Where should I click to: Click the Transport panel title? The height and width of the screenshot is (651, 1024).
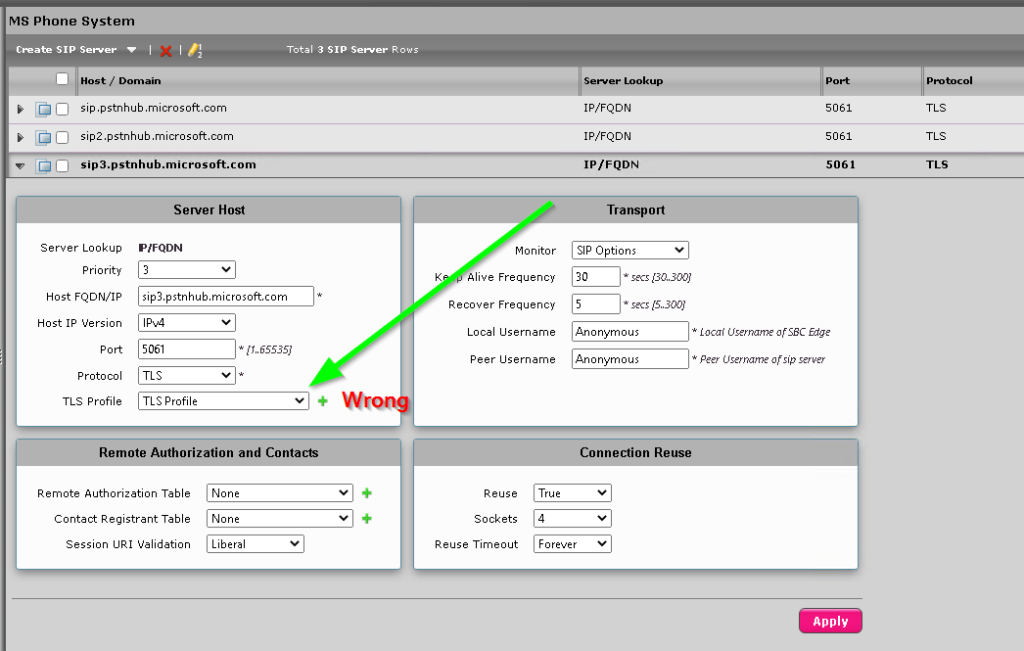pyautogui.click(x=635, y=210)
